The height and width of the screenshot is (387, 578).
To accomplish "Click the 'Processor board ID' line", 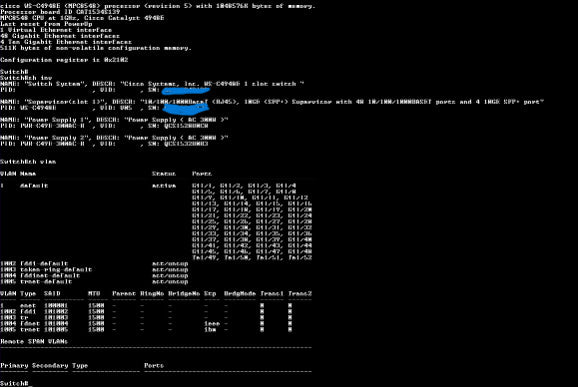I will click(60, 12).
